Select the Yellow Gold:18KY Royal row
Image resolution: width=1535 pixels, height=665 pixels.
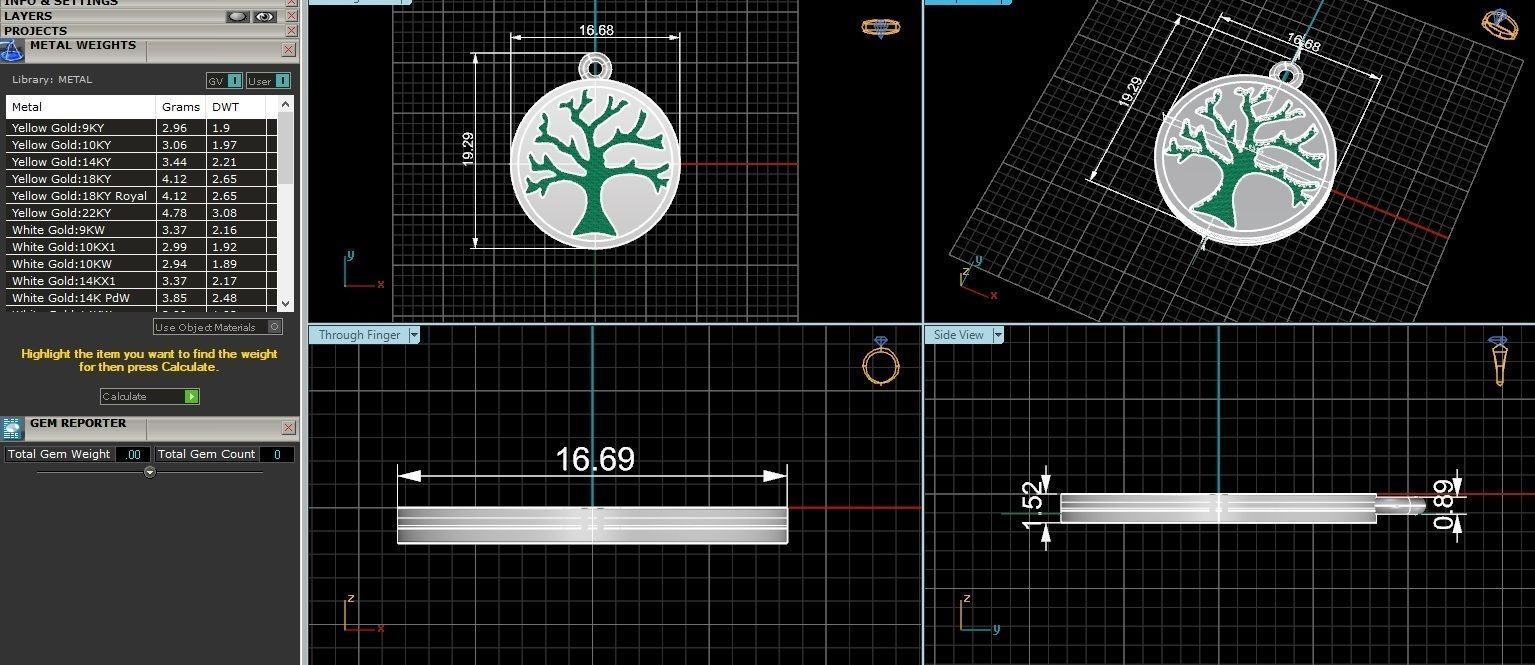click(x=141, y=196)
